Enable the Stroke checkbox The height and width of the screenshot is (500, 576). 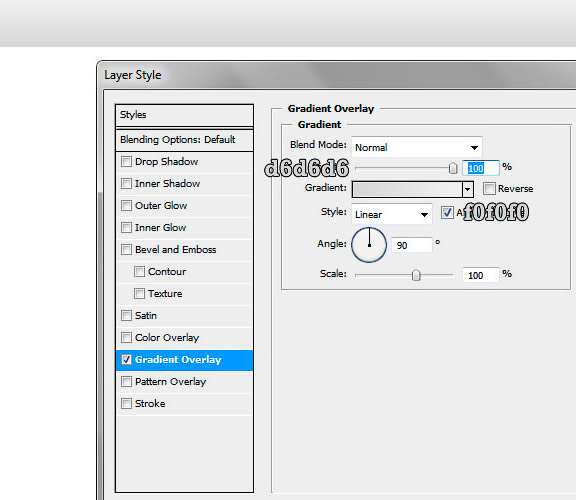click(126, 404)
